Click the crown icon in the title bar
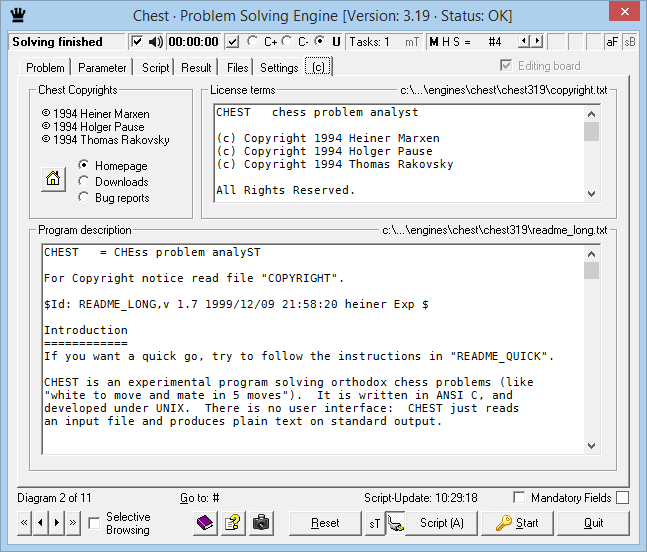Viewport: 647px width, 552px height. click(18, 15)
